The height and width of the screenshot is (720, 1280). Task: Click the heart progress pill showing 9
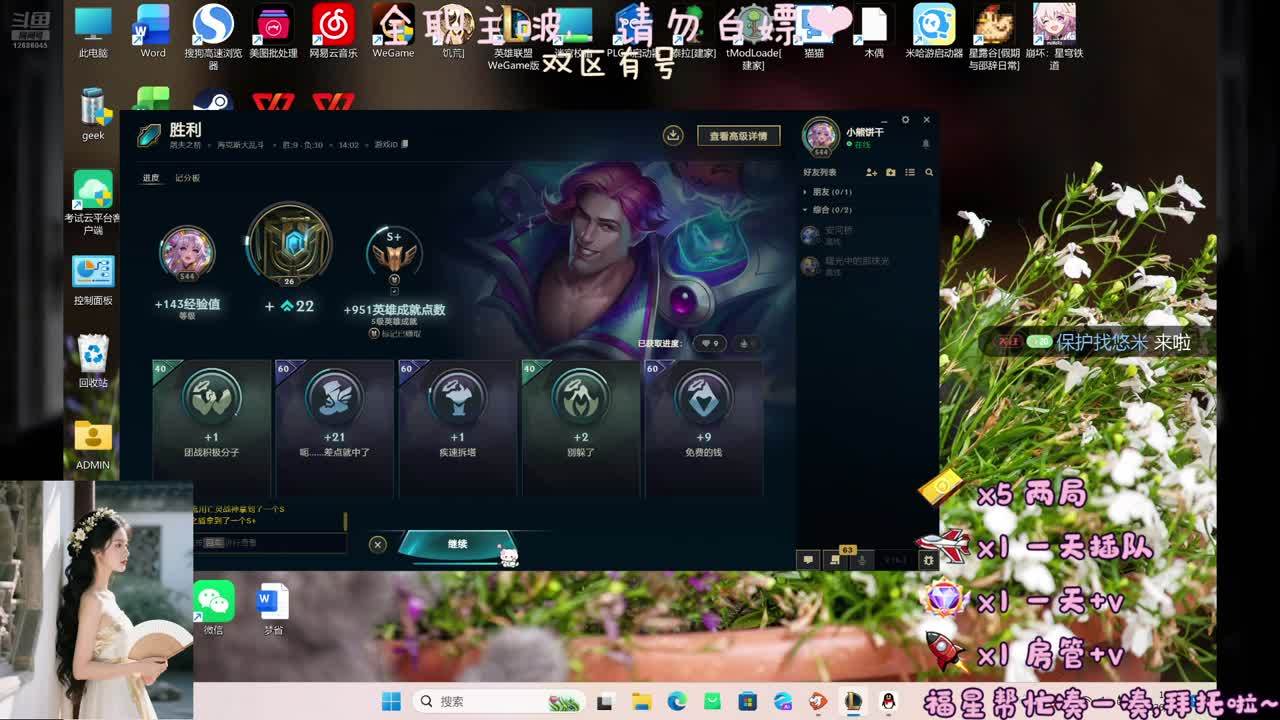709,343
